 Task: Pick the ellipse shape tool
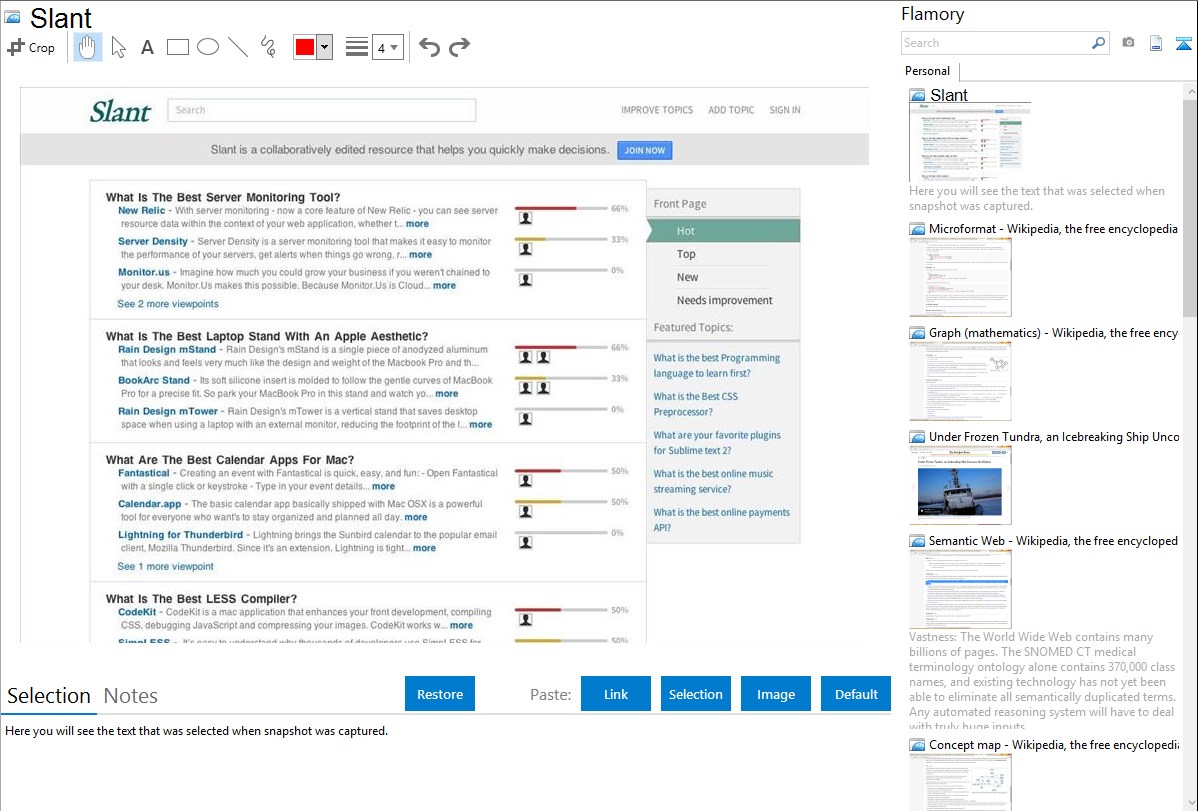click(x=208, y=47)
